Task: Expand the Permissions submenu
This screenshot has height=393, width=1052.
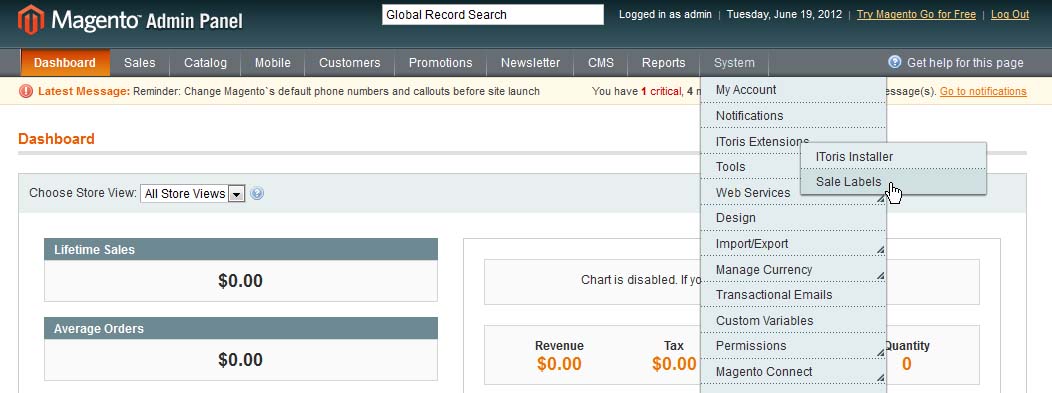Action: (880, 351)
